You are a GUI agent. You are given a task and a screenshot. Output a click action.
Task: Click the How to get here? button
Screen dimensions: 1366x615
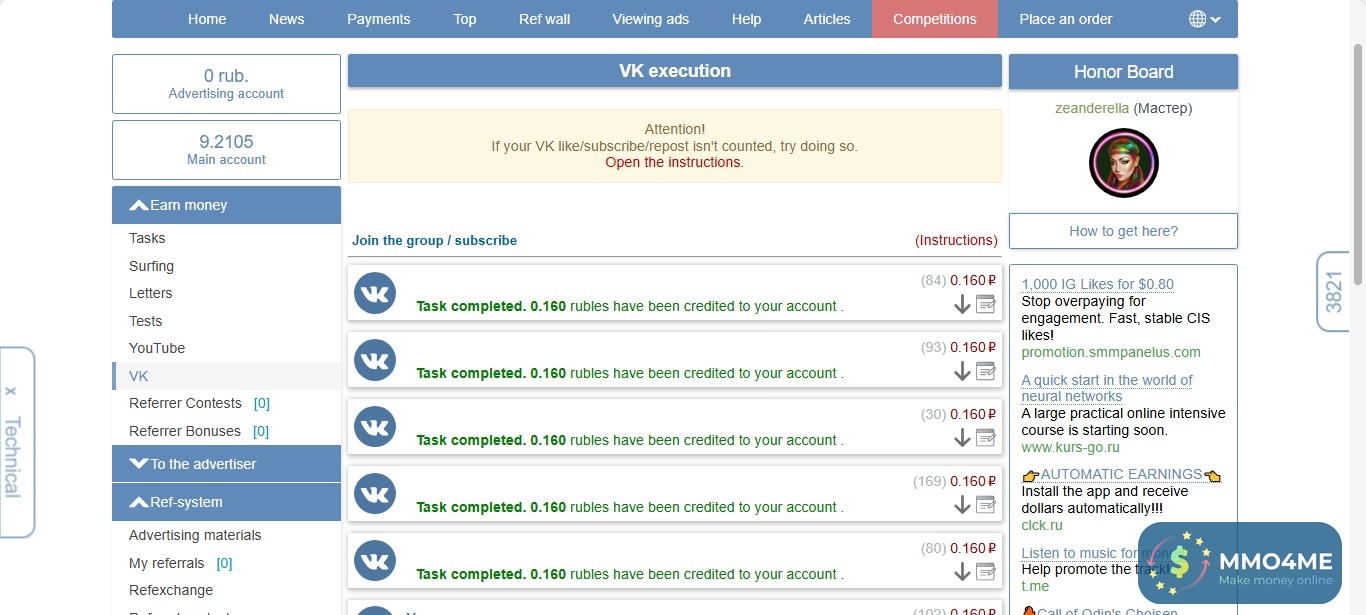tap(1122, 231)
